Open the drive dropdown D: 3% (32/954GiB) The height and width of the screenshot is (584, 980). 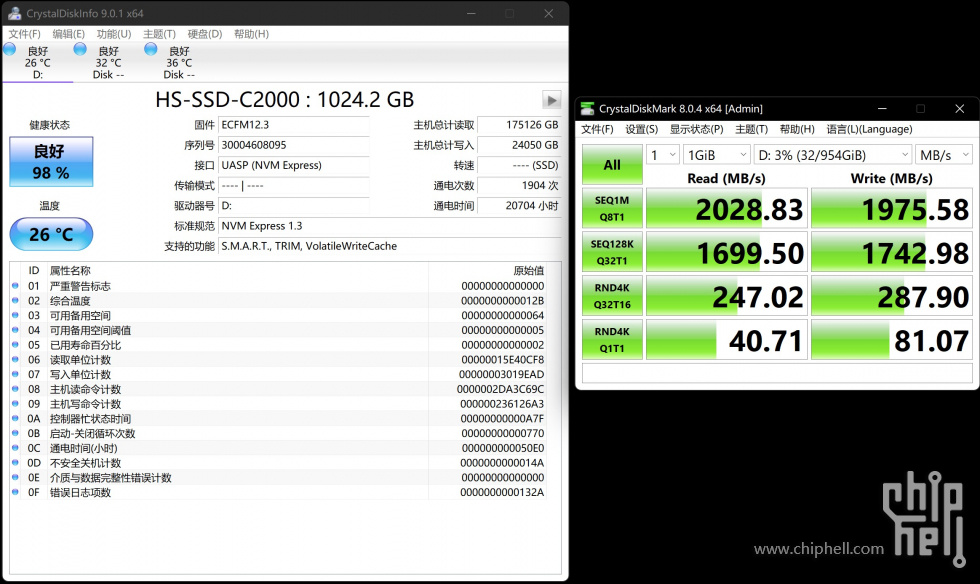[x=833, y=155]
